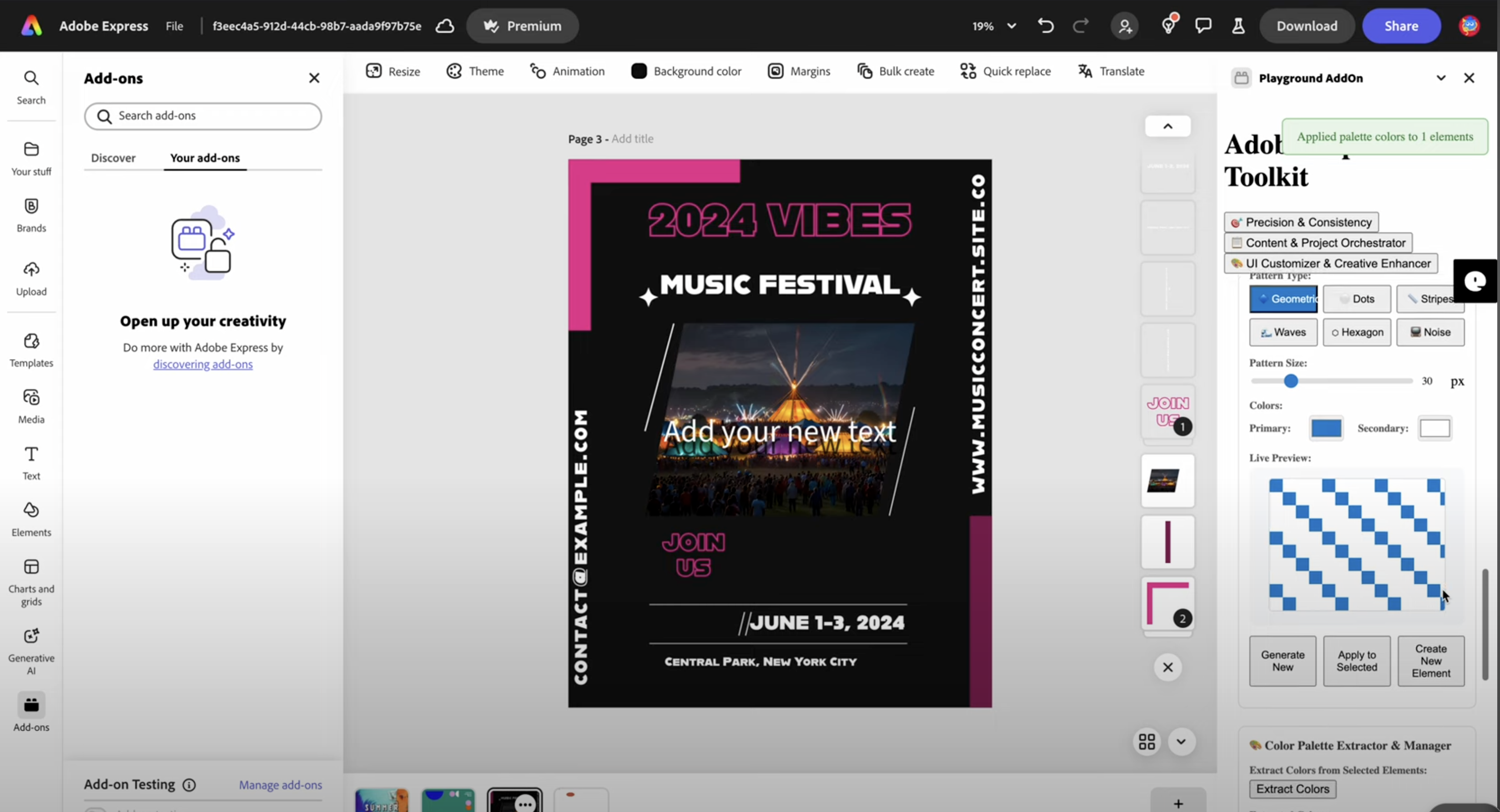Open the Quick replace tool
Image resolution: width=1500 pixels, height=812 pixels.
pos(1005,71)
